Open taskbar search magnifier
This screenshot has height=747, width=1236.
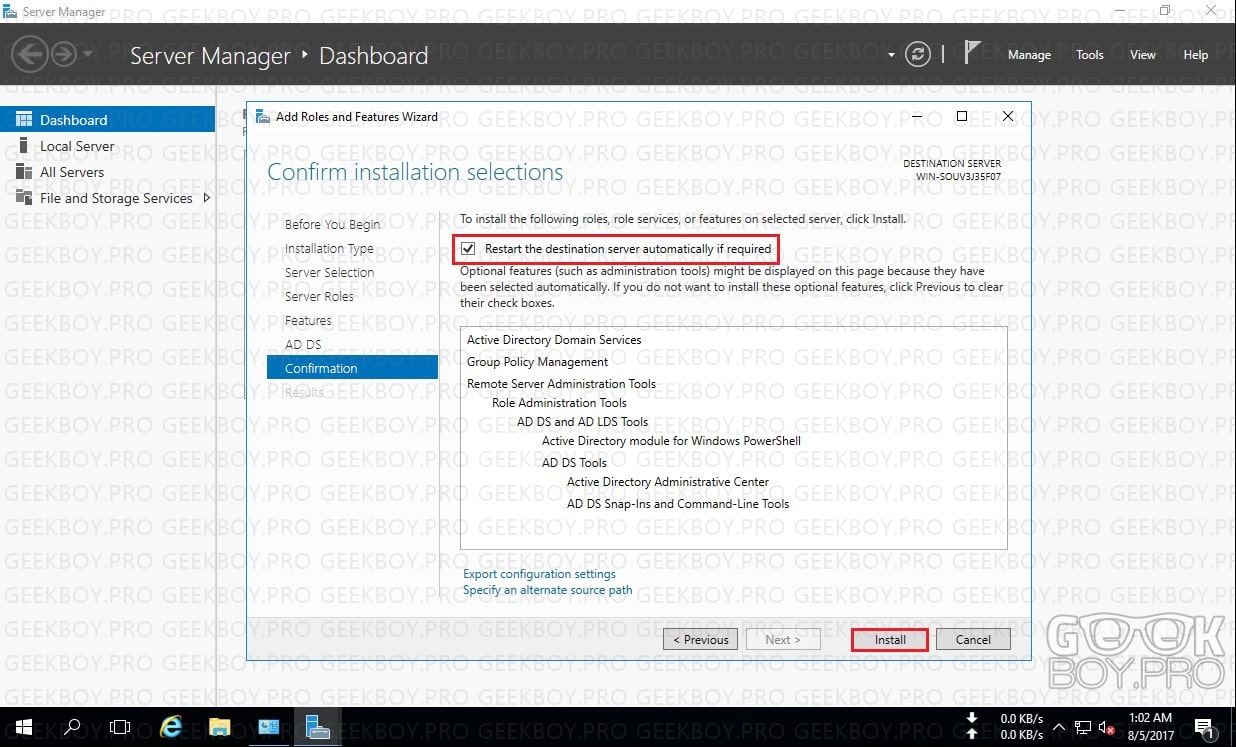[72, 726]
